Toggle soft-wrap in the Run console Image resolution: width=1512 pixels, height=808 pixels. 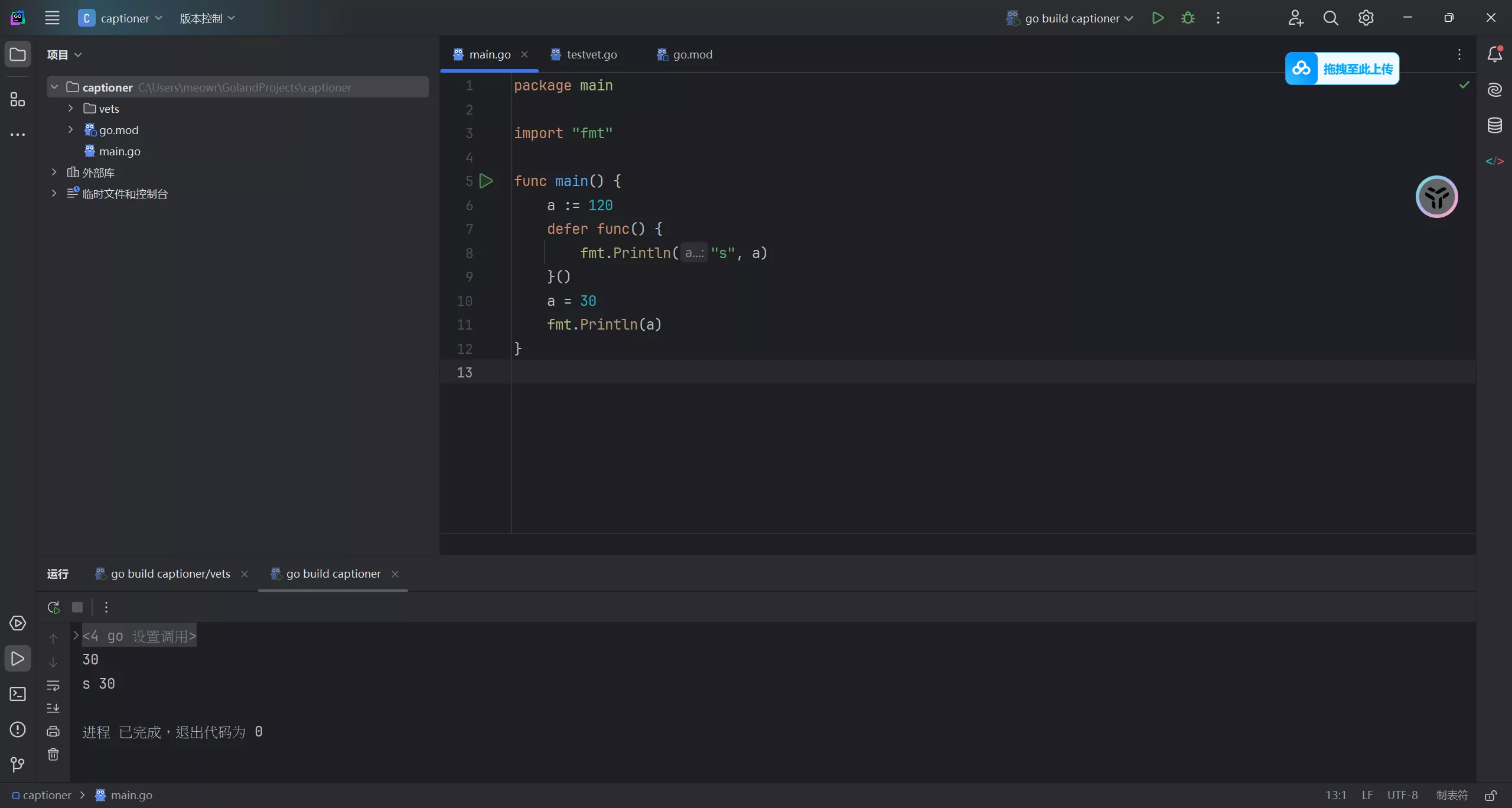point(53,685)
